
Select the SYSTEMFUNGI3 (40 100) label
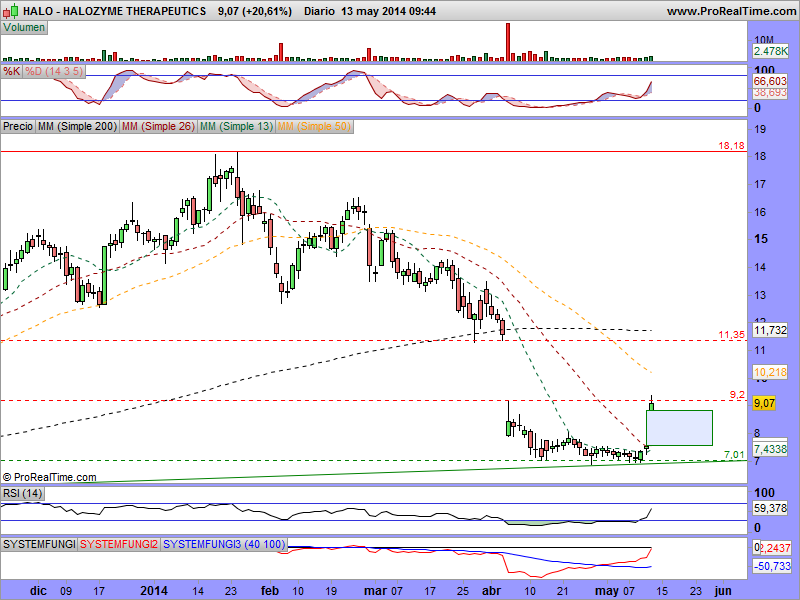point(224,544)
